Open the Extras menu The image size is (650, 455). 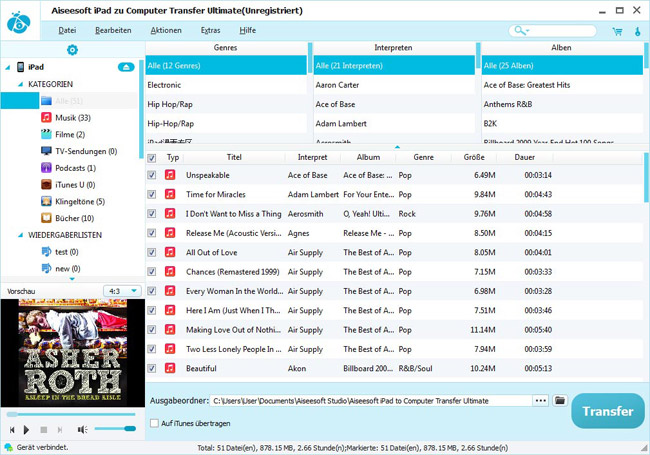click(210, 30)
